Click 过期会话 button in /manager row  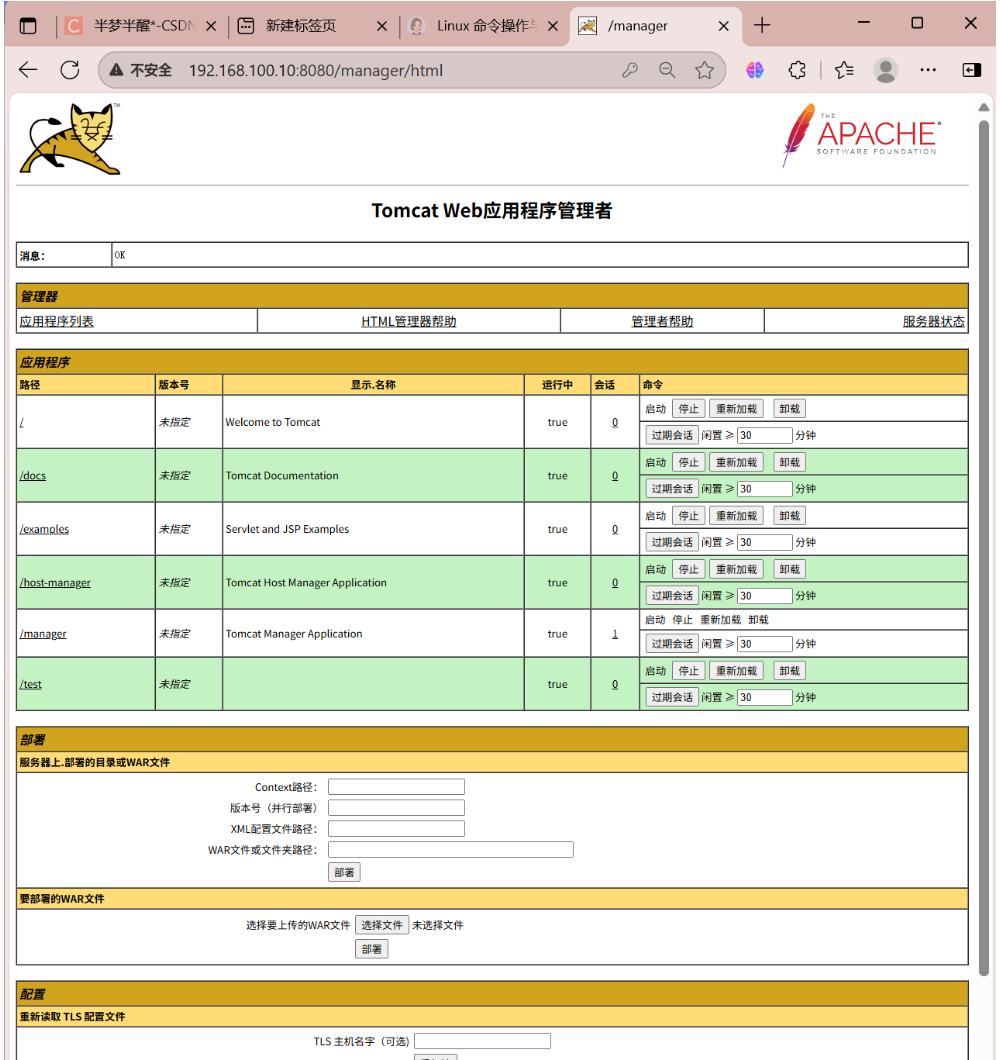[x=672, y=644]
